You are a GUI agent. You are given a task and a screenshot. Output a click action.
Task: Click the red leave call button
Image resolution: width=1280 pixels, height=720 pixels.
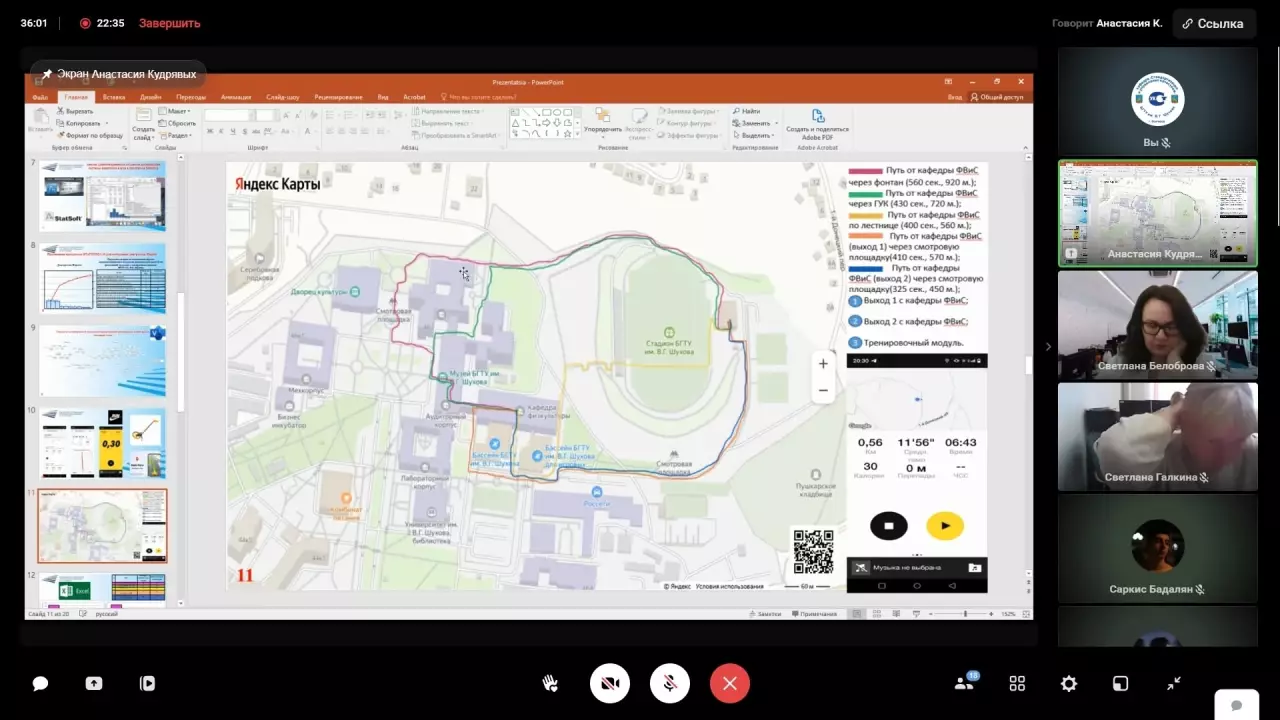coord(730,684)
